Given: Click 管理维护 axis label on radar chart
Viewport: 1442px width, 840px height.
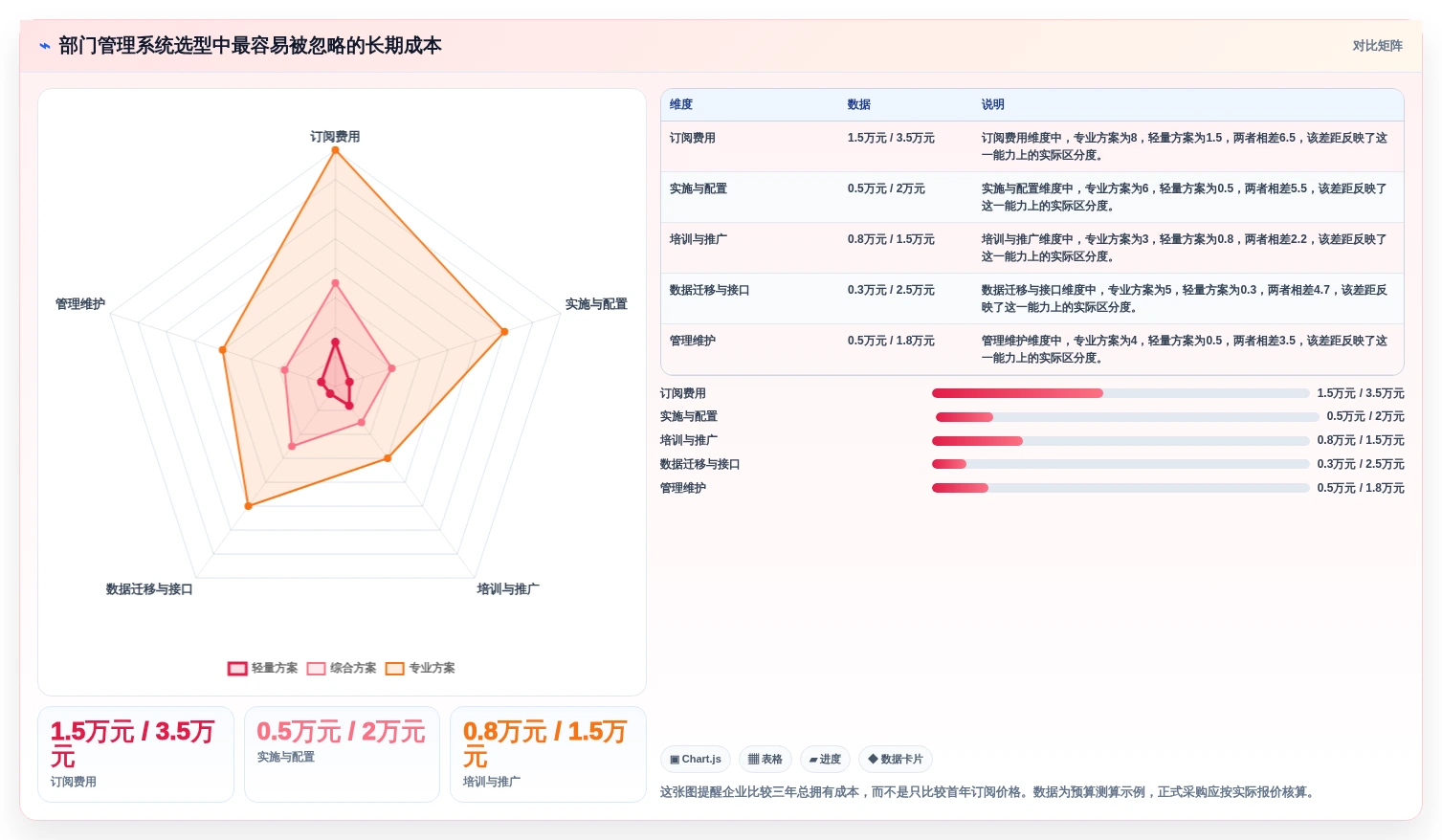Looking at the screenshot, I should coord(80,304).
